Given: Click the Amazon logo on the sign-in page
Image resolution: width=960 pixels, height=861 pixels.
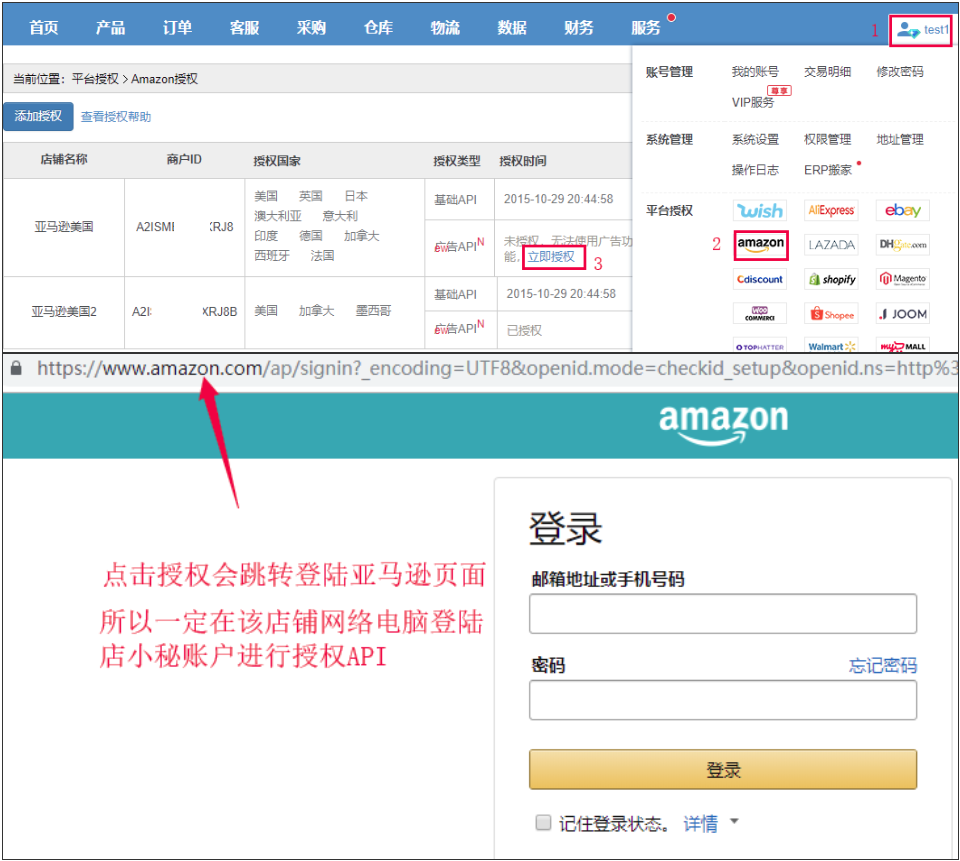Looking at the screenshot, I should [723, 424].
